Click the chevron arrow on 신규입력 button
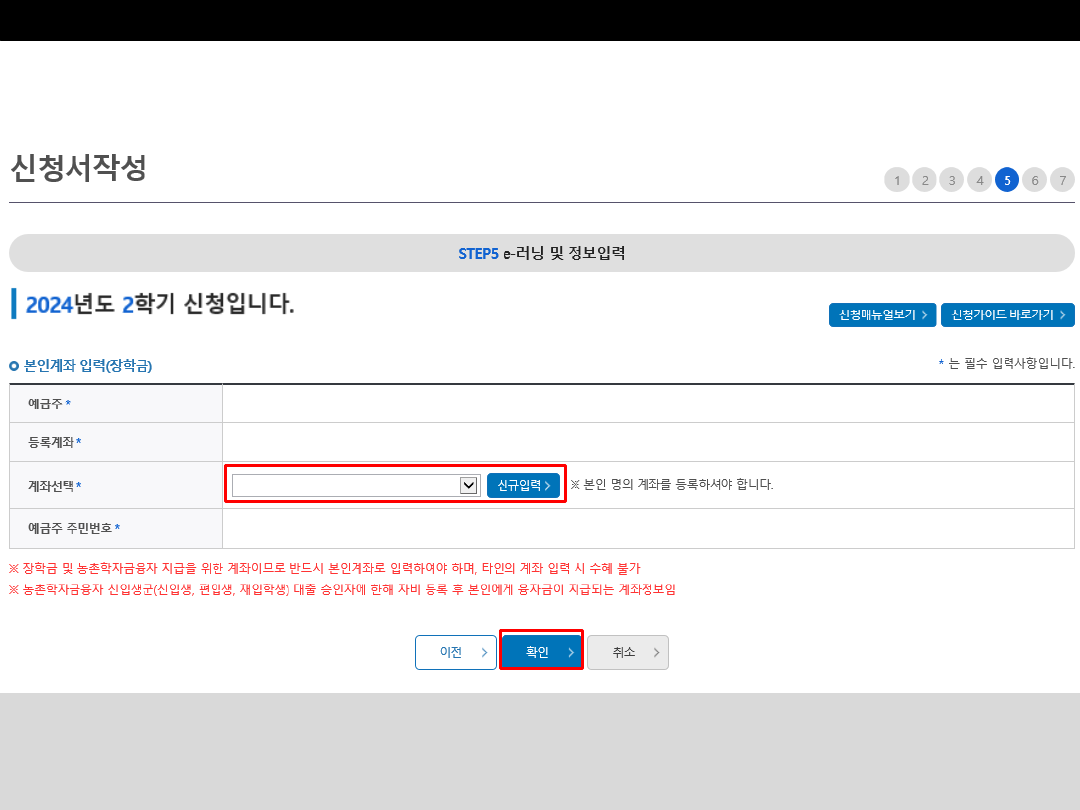1080x810 pixels. [x=548, y=486]
